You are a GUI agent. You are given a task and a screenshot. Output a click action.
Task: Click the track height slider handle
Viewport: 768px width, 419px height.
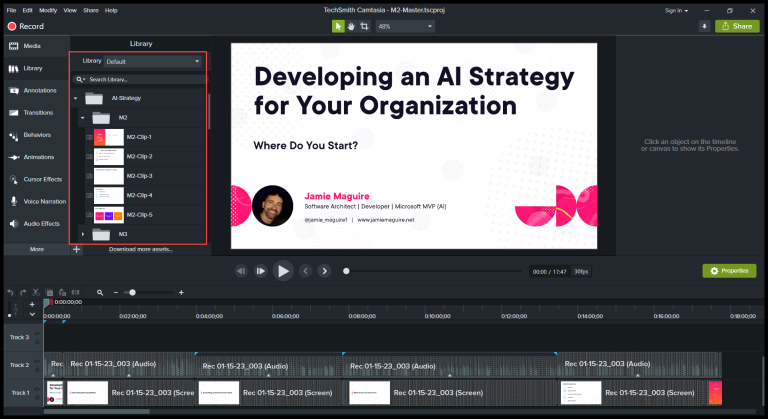pos(9,315)
